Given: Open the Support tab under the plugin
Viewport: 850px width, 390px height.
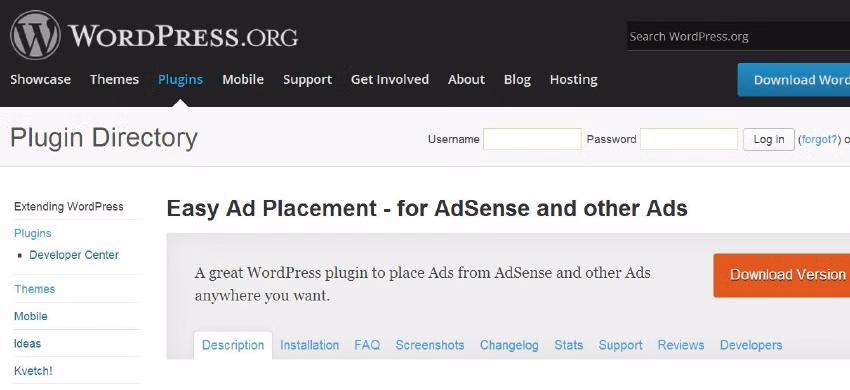Looking at the screenshot, I should click(620, 345).
